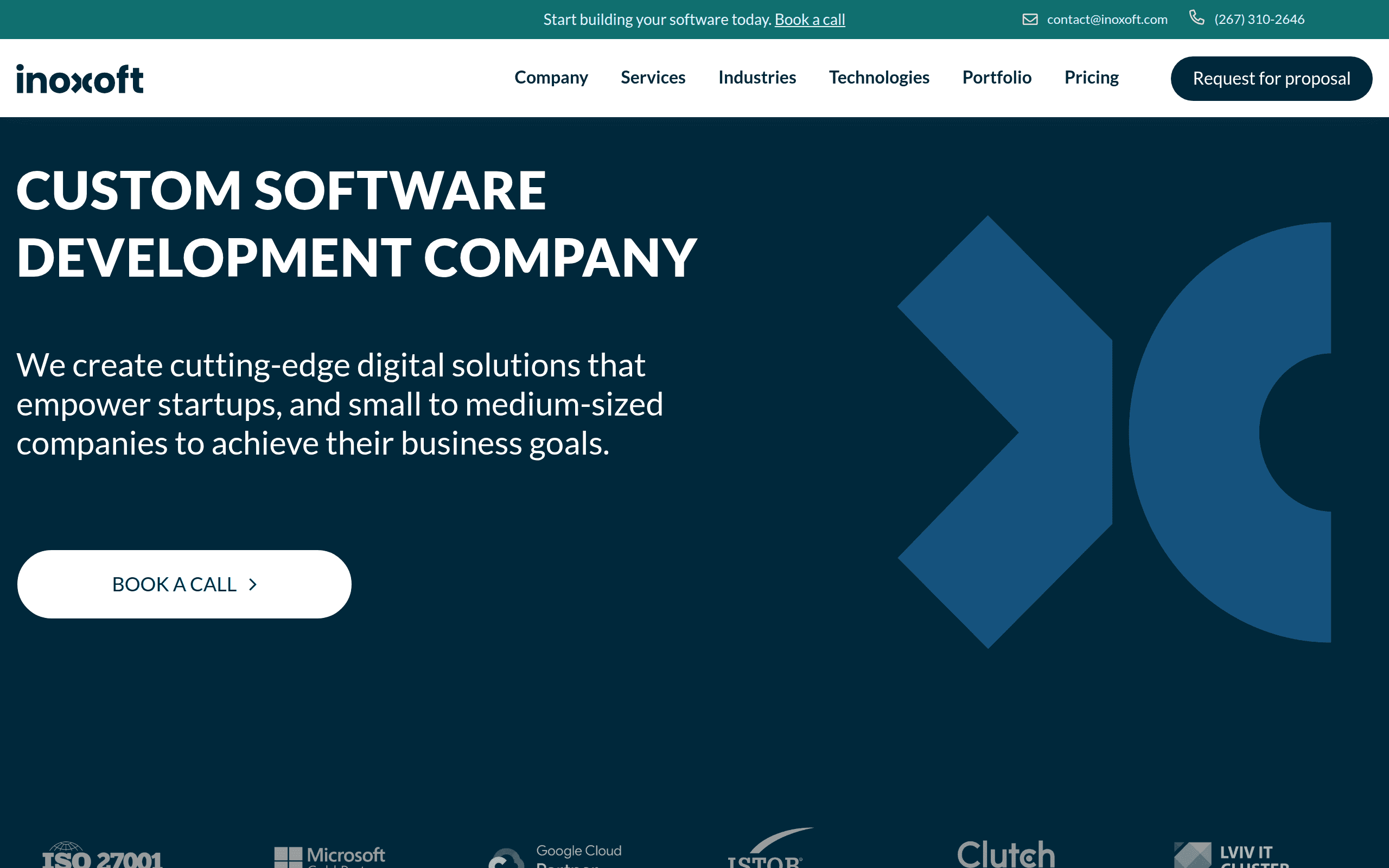Select the Inoxoft logo to return home
Screen dimensions: 1389x868
click(x=79, y=78)
